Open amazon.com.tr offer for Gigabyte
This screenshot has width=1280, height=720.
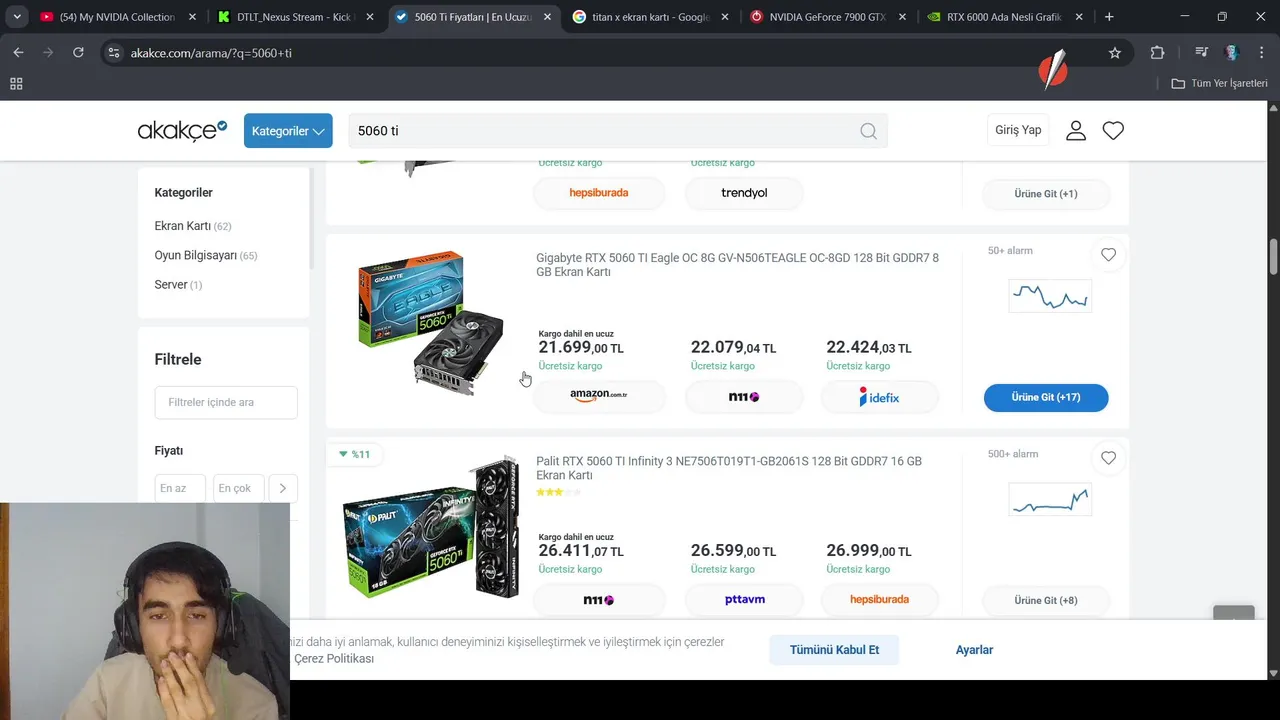click(x=599, y=397)
